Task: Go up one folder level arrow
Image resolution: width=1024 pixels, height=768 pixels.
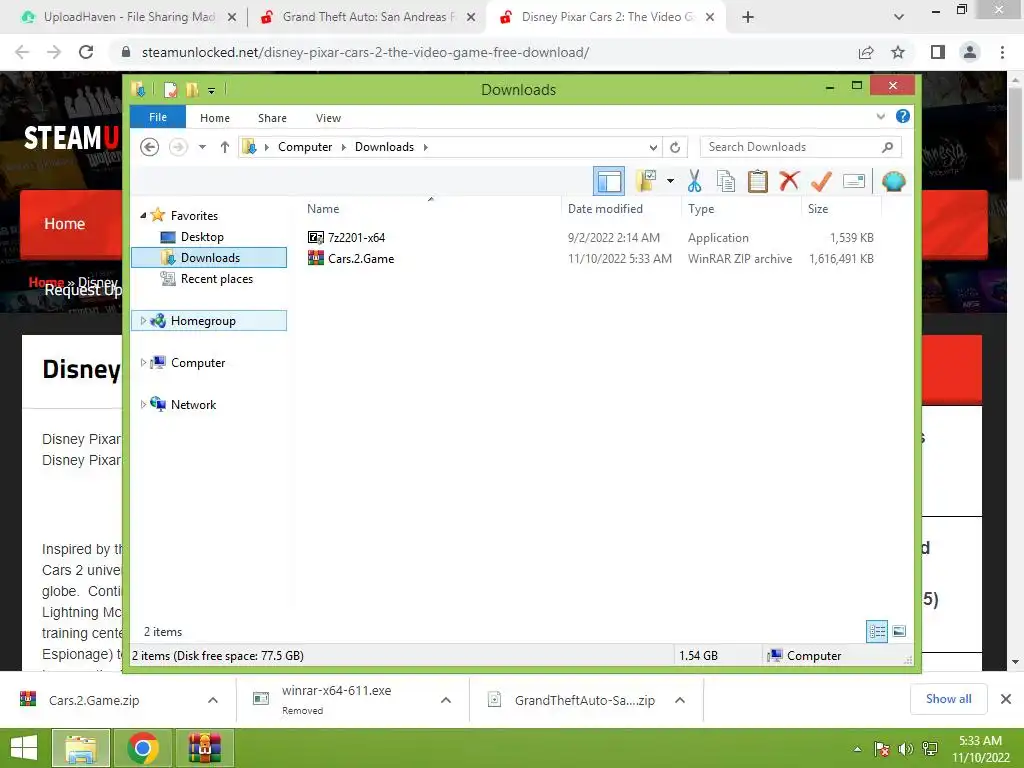Action: 225,147
